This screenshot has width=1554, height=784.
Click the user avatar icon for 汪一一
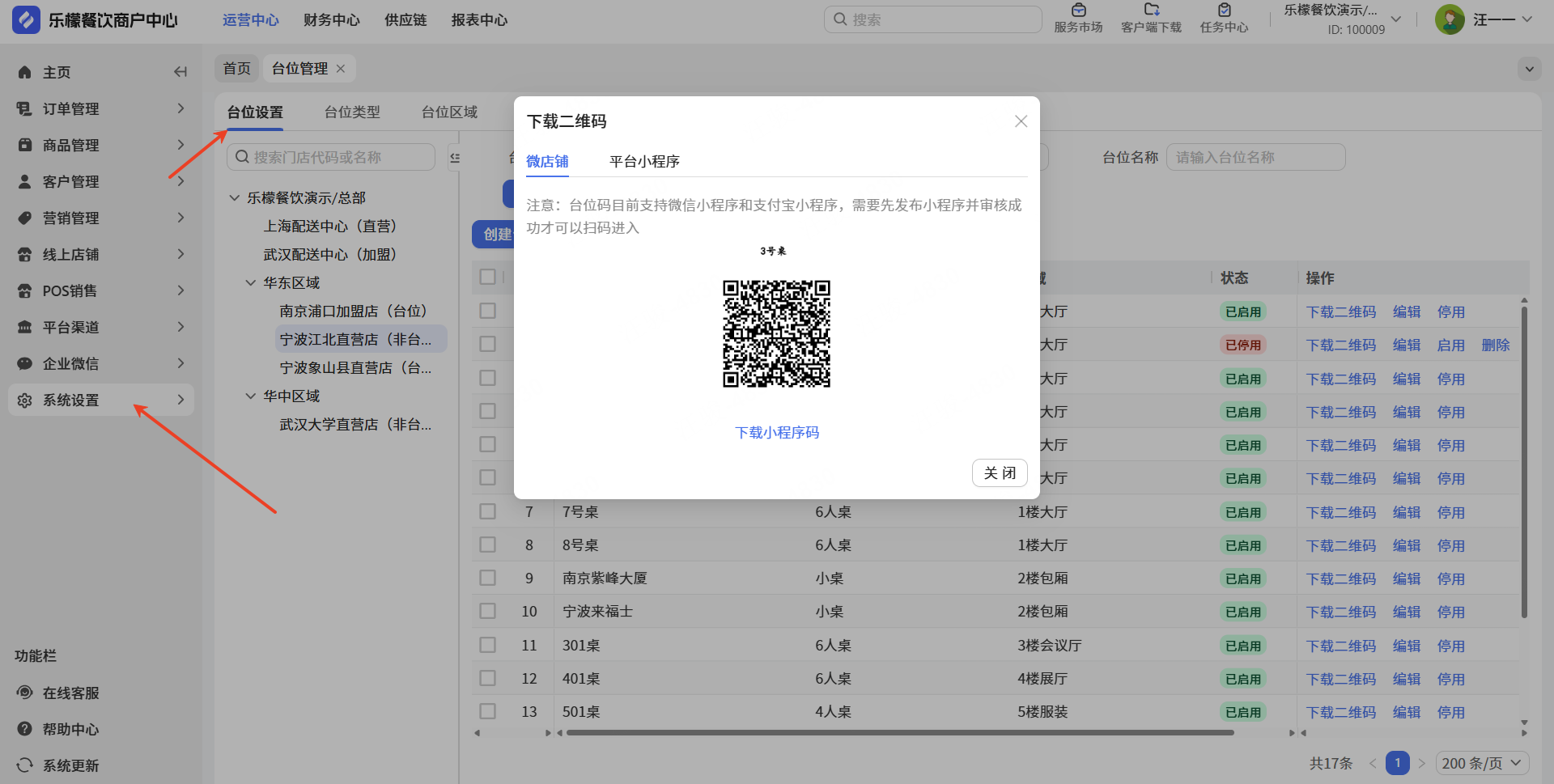pos(1450,19)
